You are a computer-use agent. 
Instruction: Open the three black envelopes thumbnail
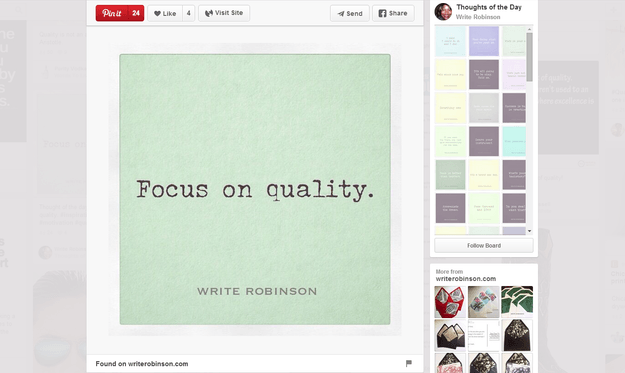pyautogui.click(x=450, y=335)
